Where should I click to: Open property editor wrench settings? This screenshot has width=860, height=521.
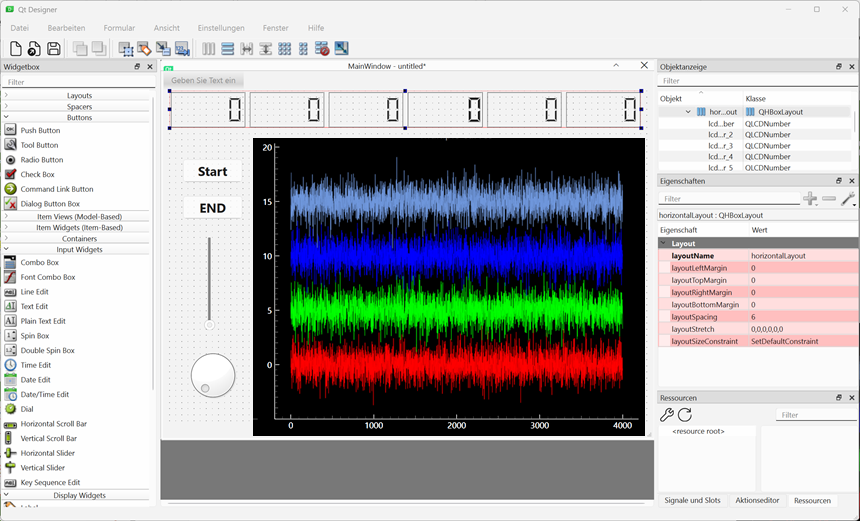[848, 199]
